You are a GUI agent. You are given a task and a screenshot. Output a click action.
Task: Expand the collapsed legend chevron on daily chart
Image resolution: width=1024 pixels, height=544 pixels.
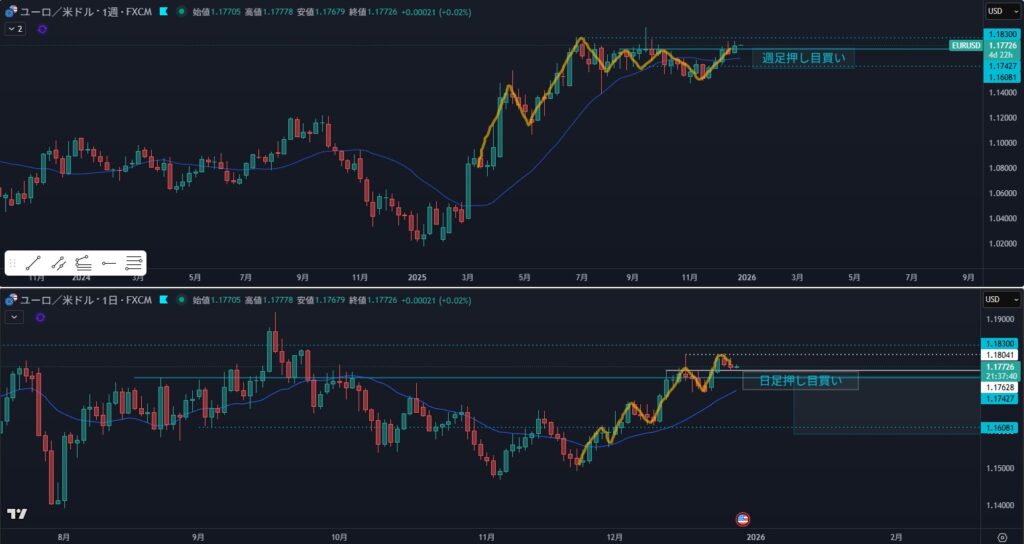pyautogui.click(x=15, y=317)
